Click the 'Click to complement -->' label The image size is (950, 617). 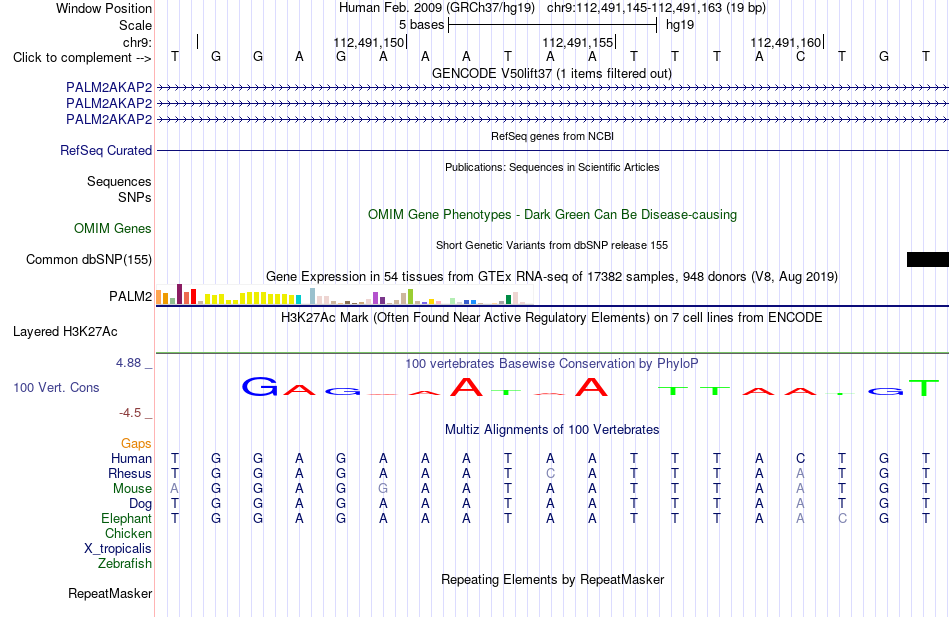click(x=82, y=58)
